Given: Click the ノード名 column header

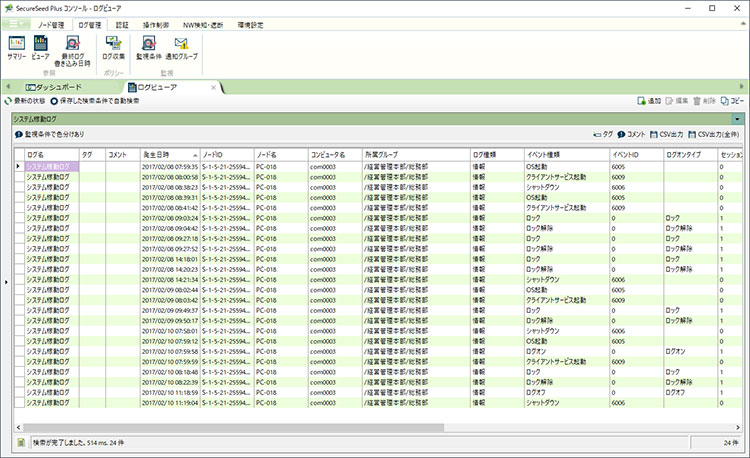Looking at the screenshot, I should pyautogui.click(x=281, y=155).
